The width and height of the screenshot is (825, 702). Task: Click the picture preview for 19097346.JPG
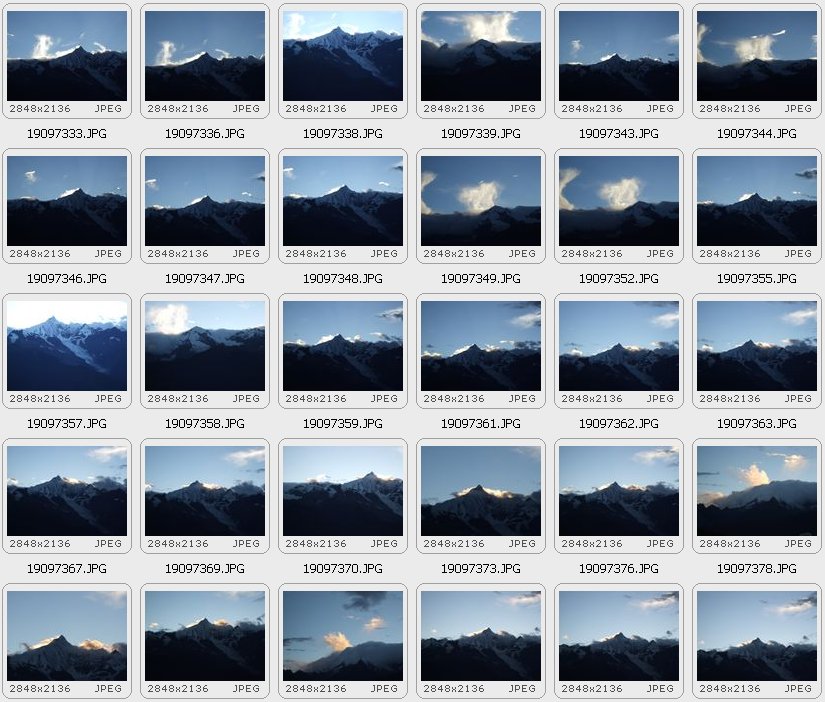point(67,201)
